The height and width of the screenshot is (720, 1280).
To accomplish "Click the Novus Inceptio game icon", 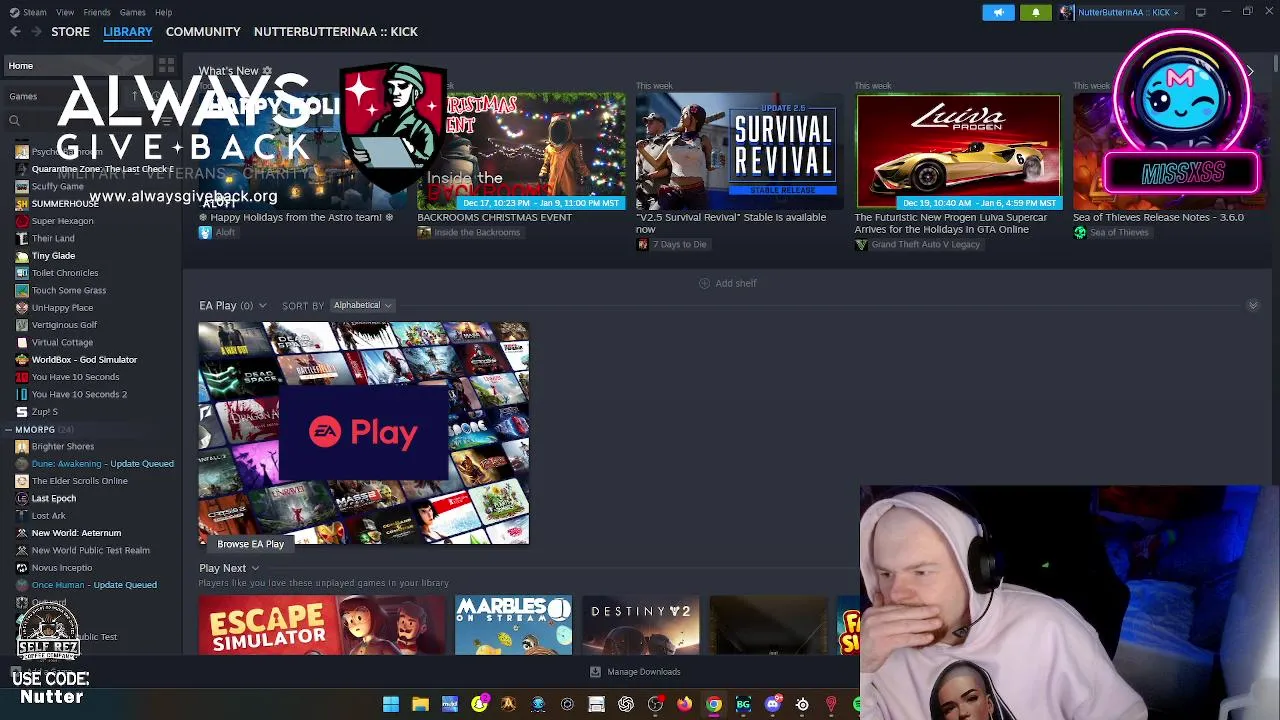I will click(x=22, y=568).
